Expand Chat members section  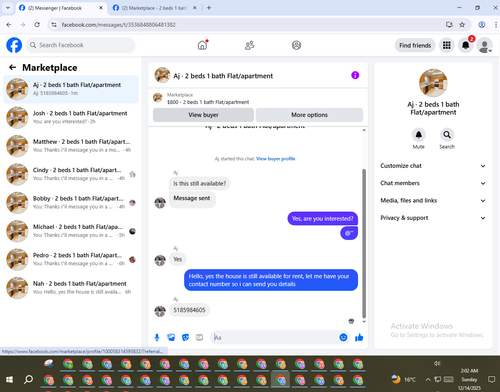pyautogui.click(x=433, y=183)
